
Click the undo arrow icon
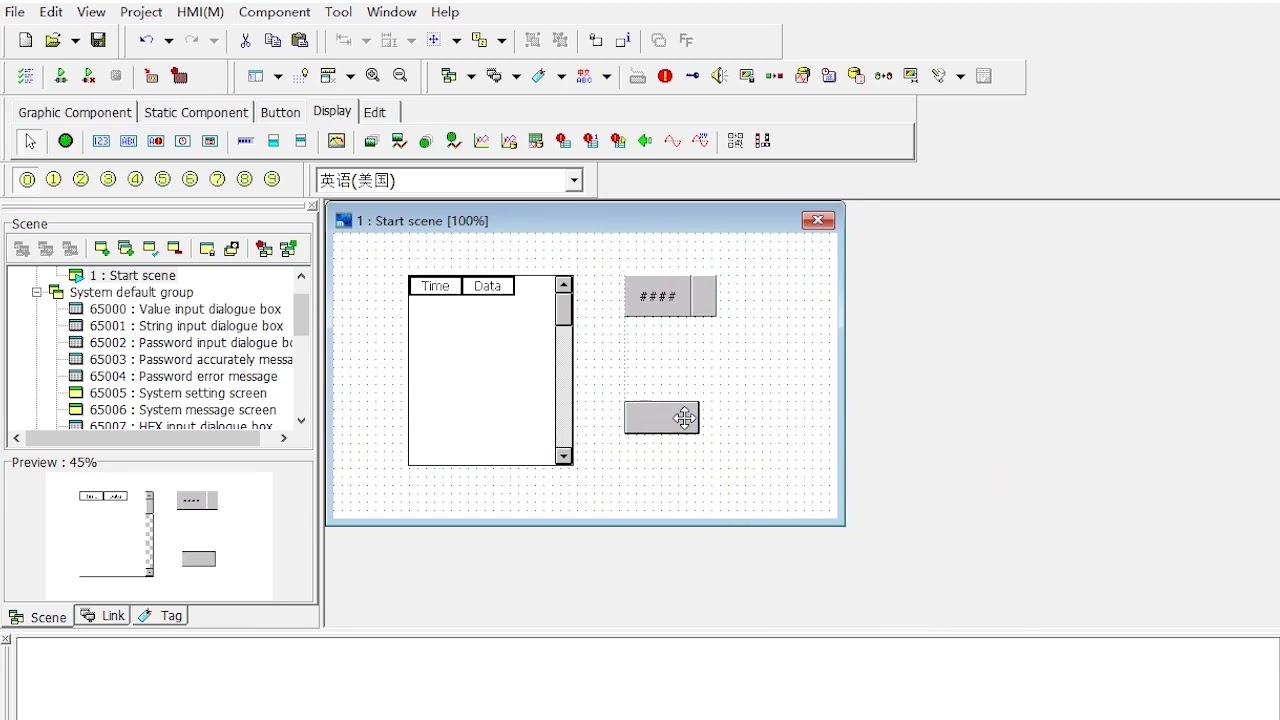tap(146, 40)
